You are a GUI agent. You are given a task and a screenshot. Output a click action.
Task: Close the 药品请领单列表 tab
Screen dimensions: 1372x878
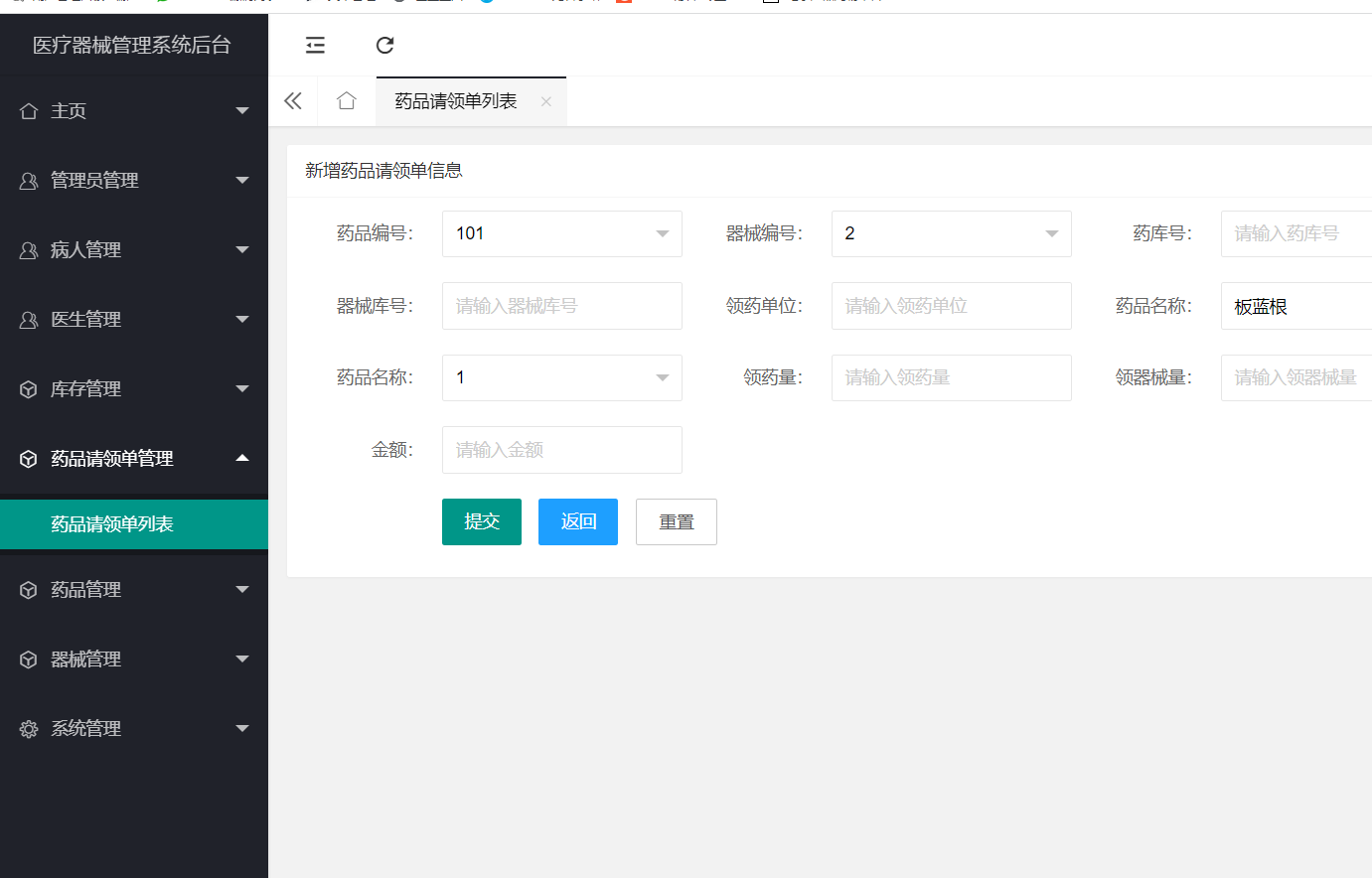(x=546, y=101)
